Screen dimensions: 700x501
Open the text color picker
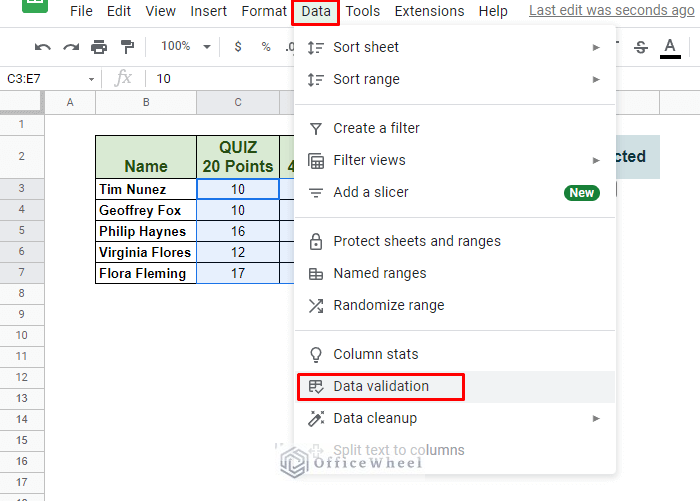coord(670,48)
